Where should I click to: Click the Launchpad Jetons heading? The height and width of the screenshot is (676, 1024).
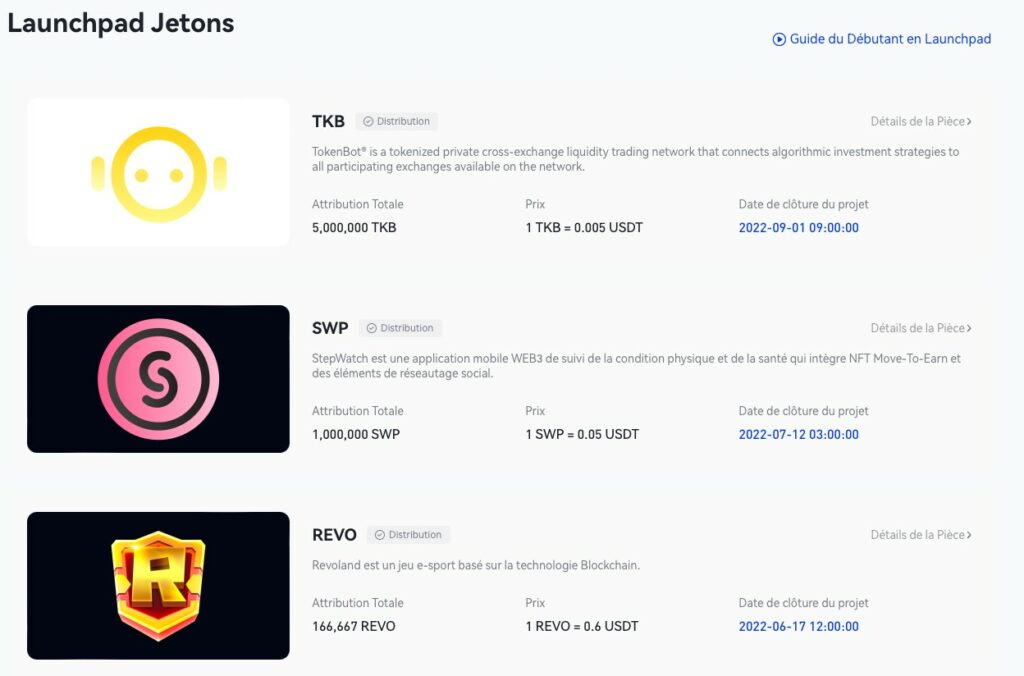pos(121,23)
